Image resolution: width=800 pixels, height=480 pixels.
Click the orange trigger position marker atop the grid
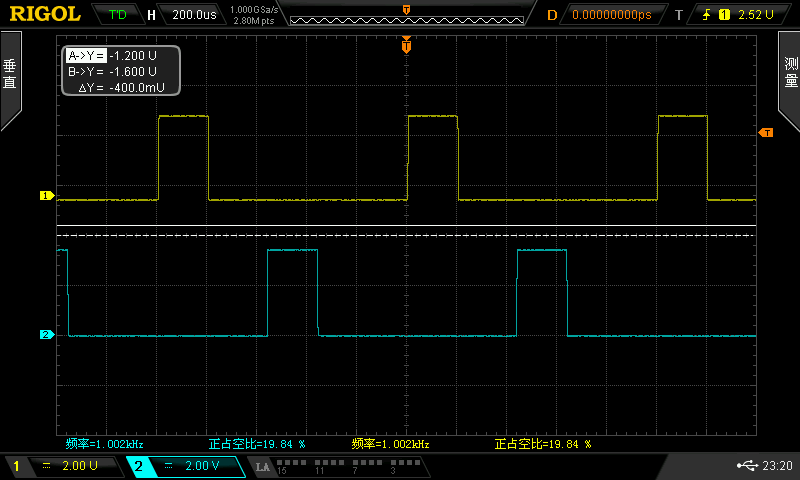tap(406, 45)
